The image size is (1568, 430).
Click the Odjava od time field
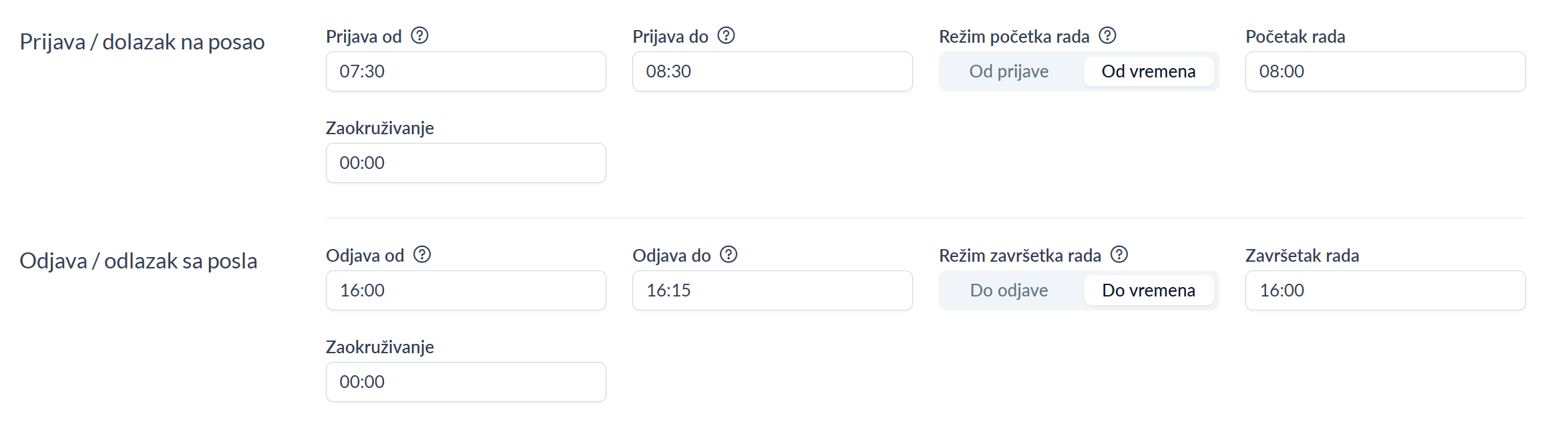pyautogui.click(x=465, y=290)
